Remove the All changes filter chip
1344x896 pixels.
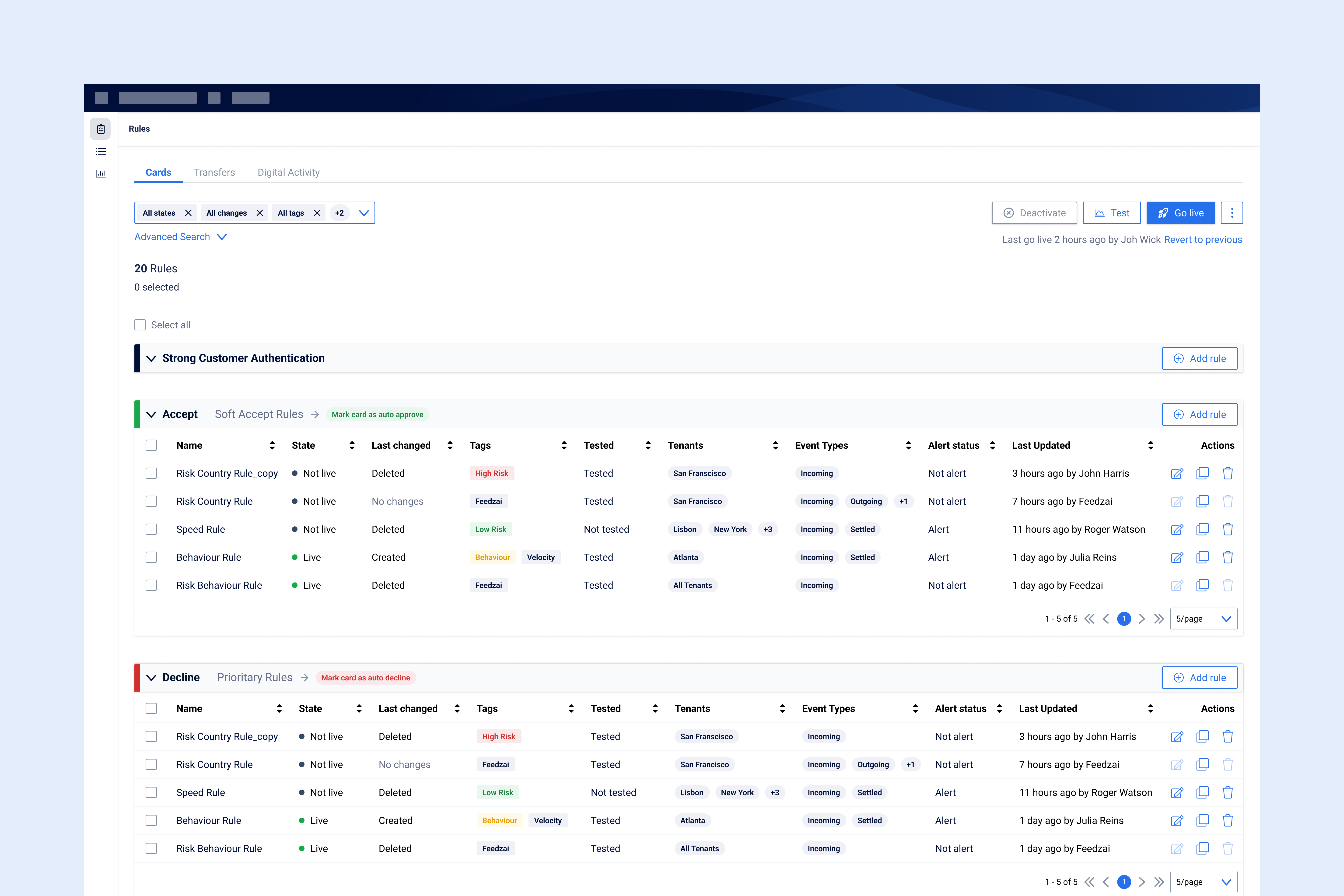pos(259,213)
